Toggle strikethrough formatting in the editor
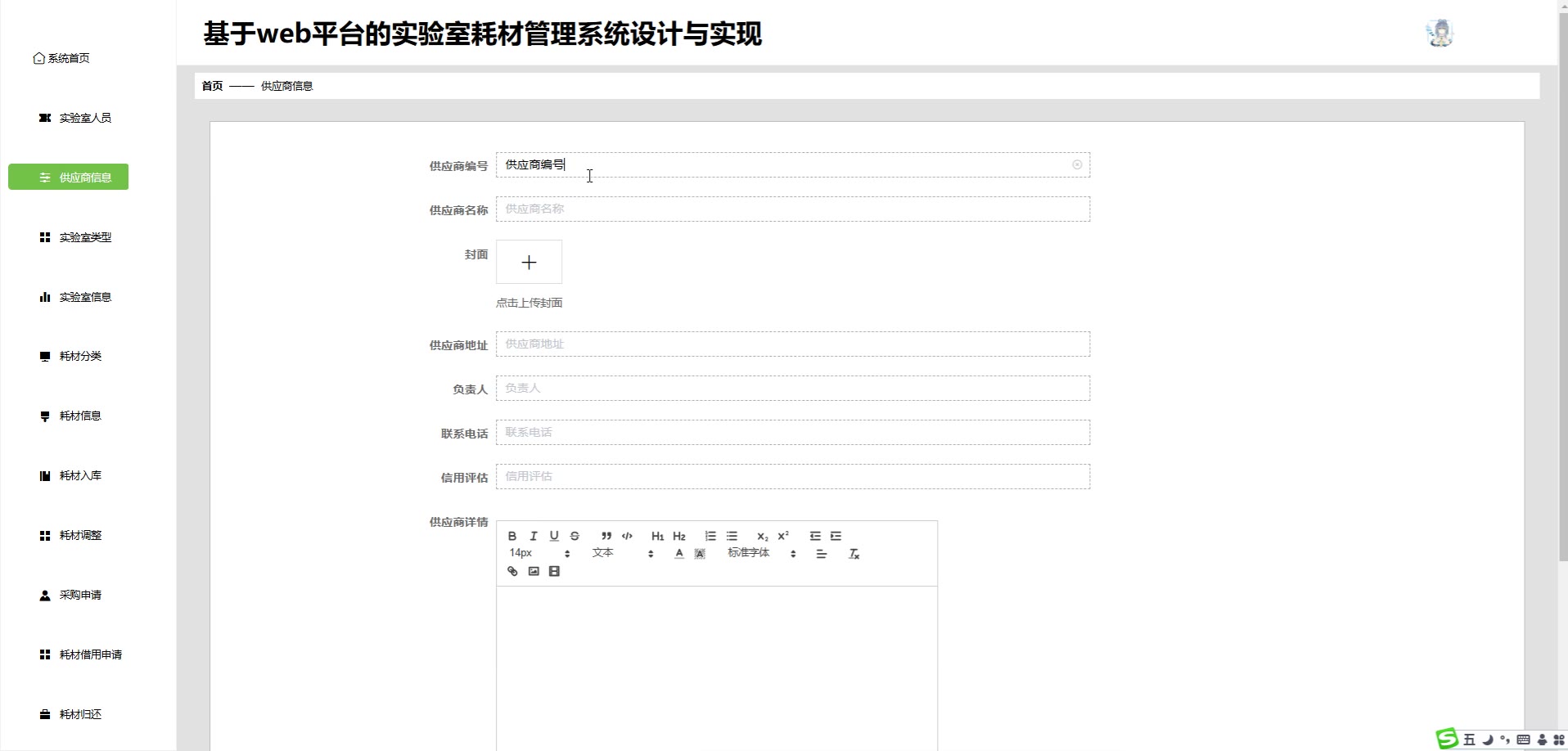 pyautogui.click(x=574, y=536)
